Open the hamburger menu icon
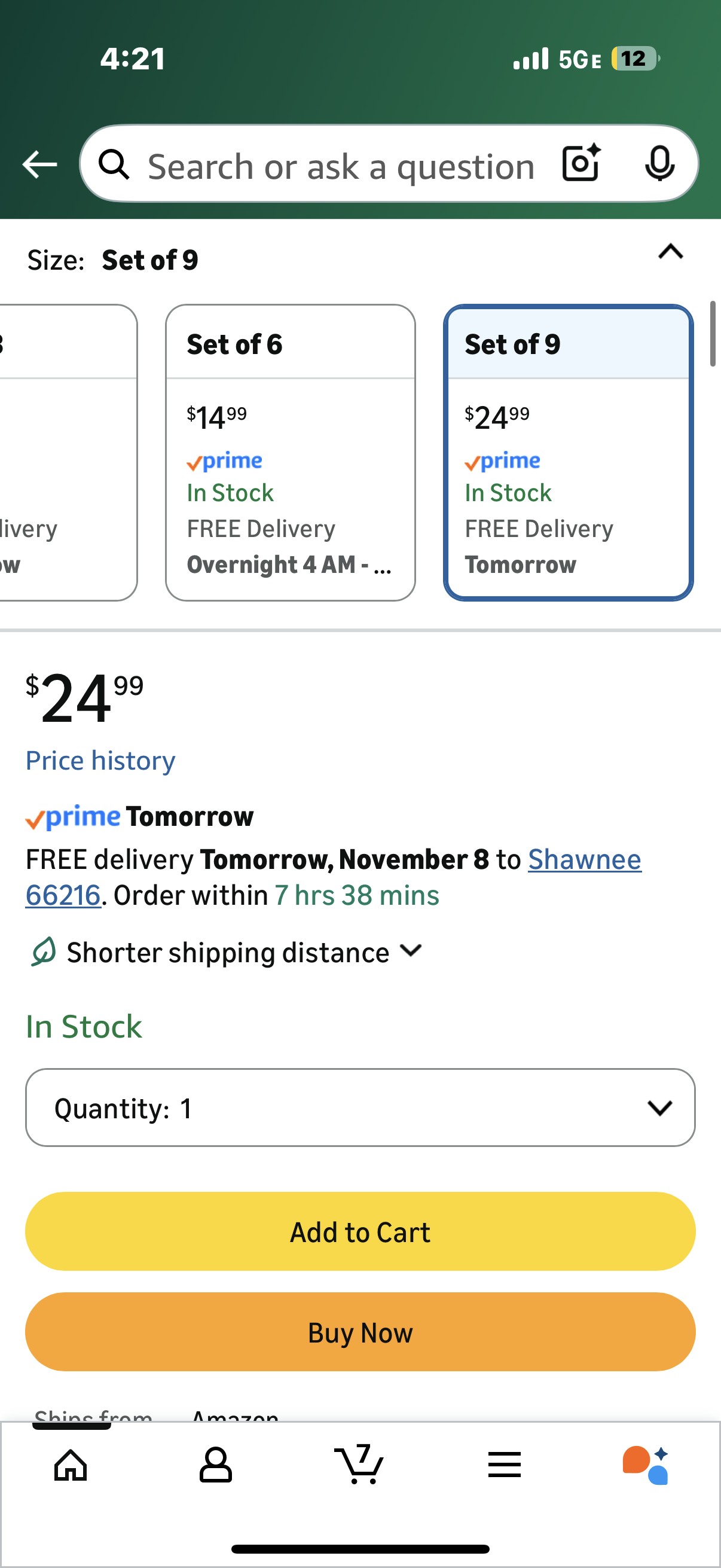The width and height of the screenshot is (721, 1568). [x=505, y=1465]
